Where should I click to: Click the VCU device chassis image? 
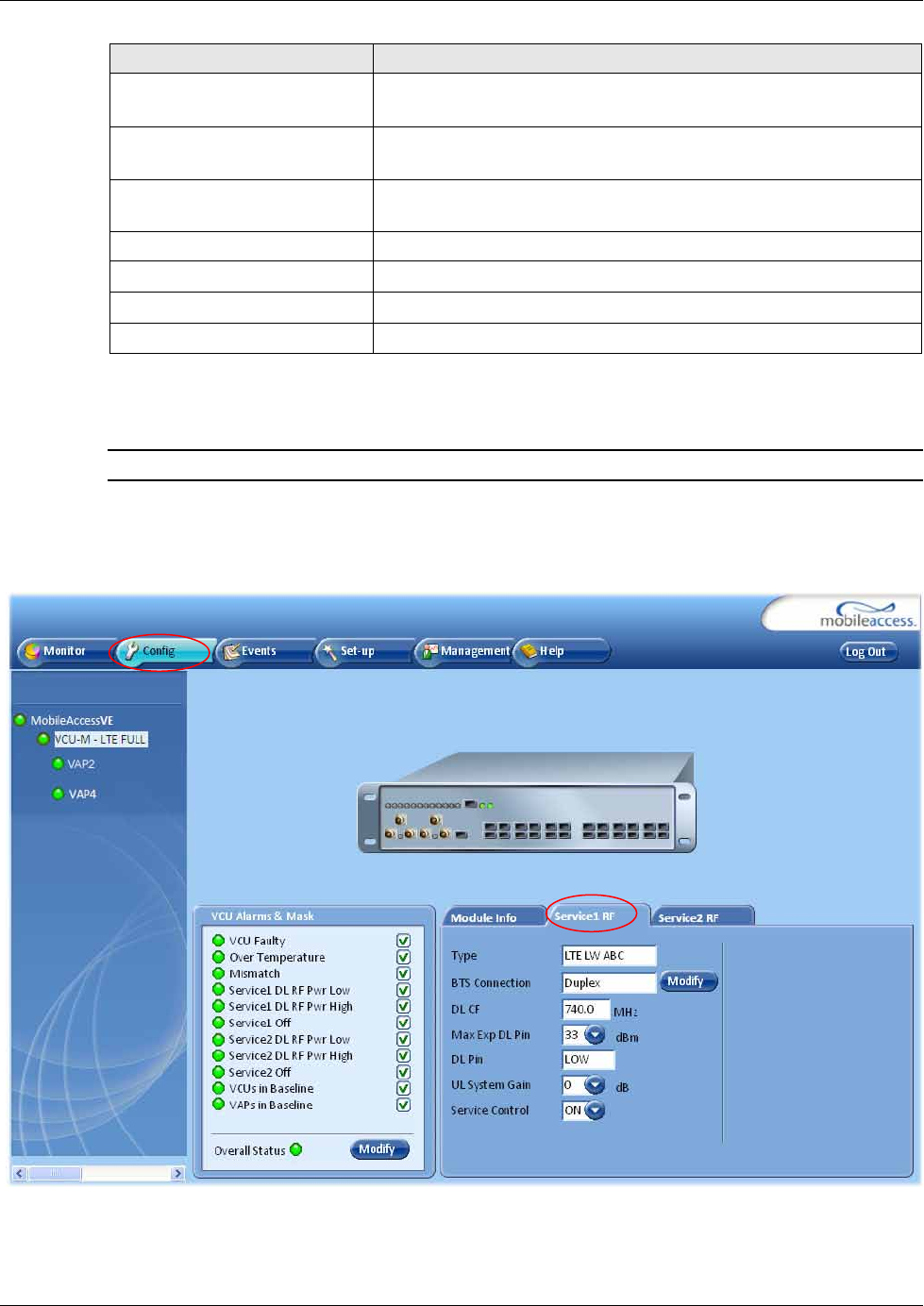[527, 803]
